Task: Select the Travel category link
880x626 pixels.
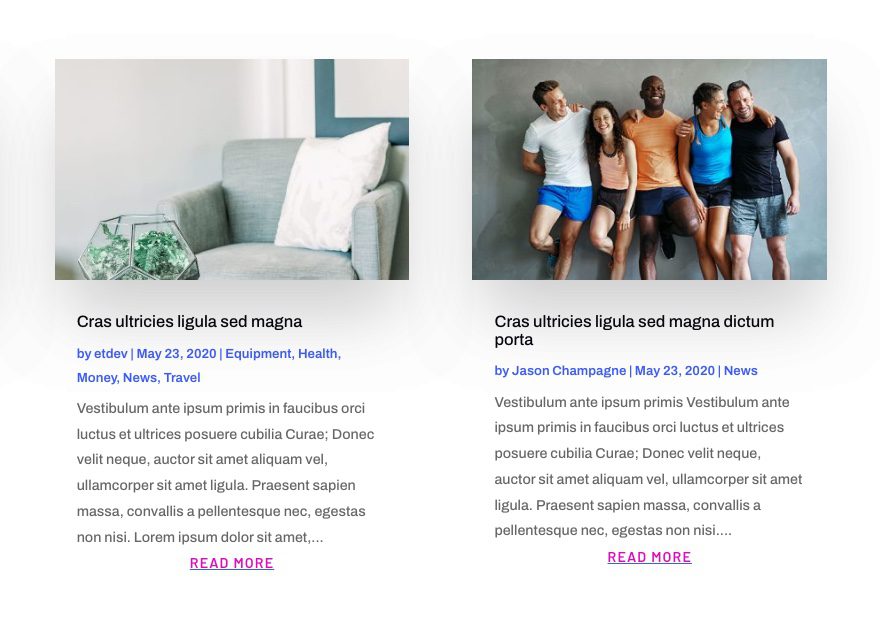Action: (x=182, y=378)
